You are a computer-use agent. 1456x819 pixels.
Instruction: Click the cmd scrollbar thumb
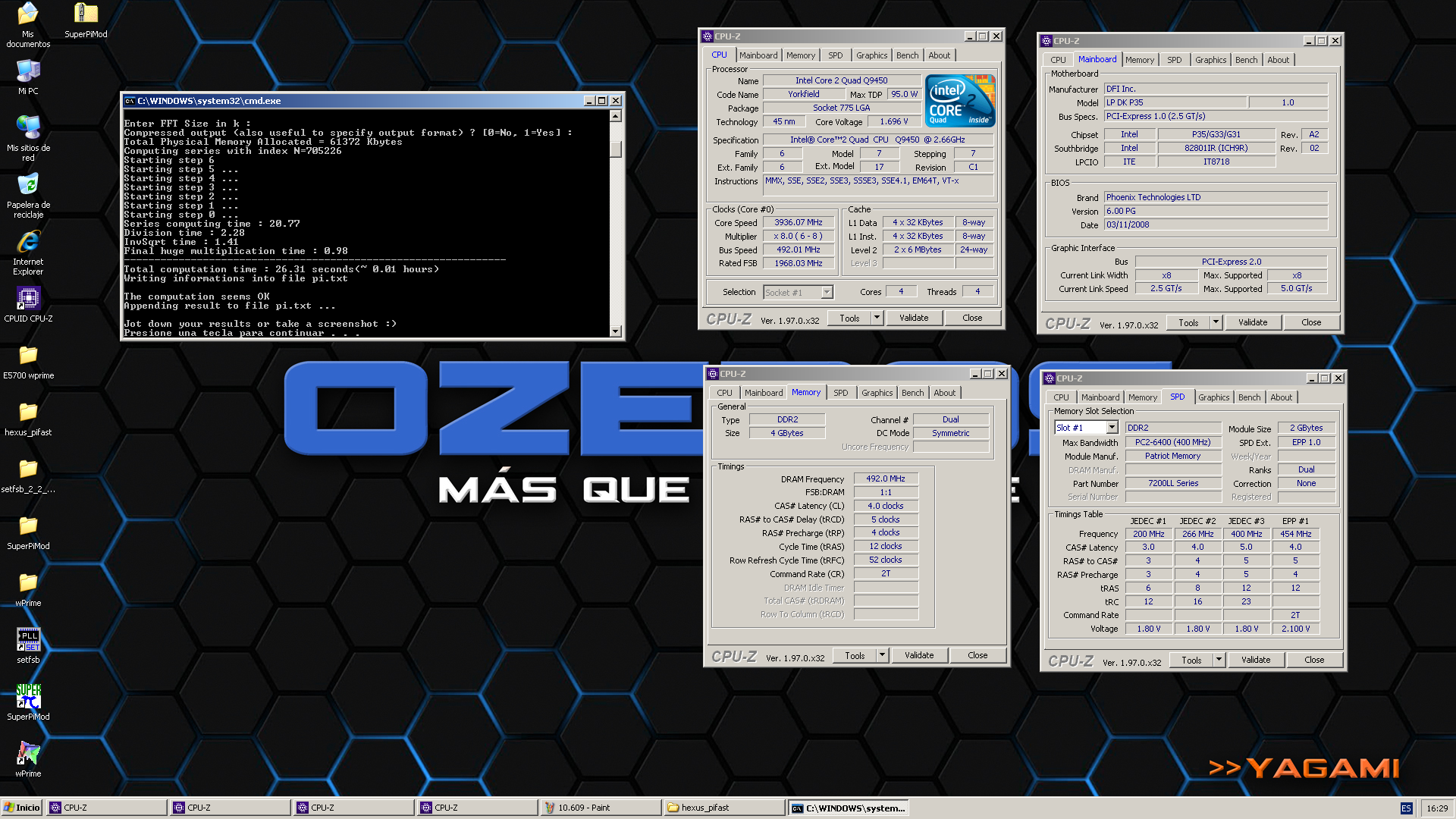point(616,149)
